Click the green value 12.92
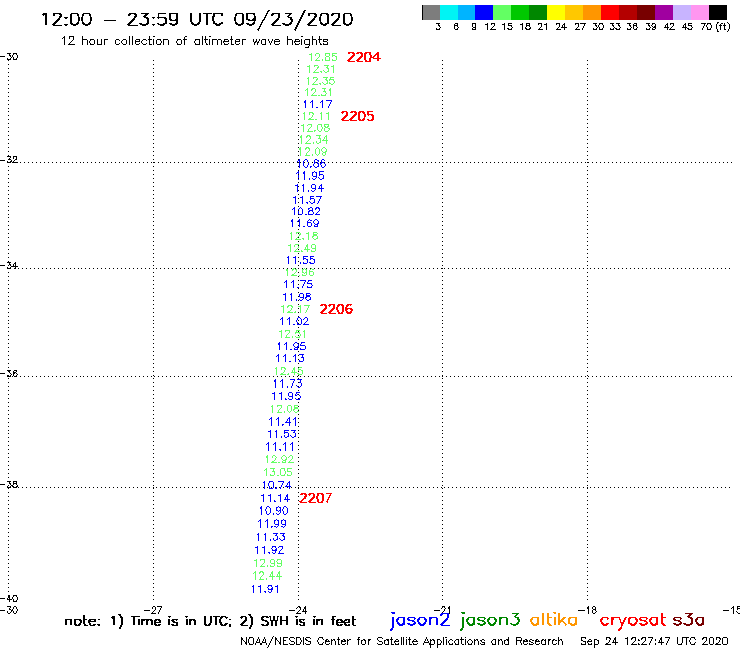 pos(279,459)
